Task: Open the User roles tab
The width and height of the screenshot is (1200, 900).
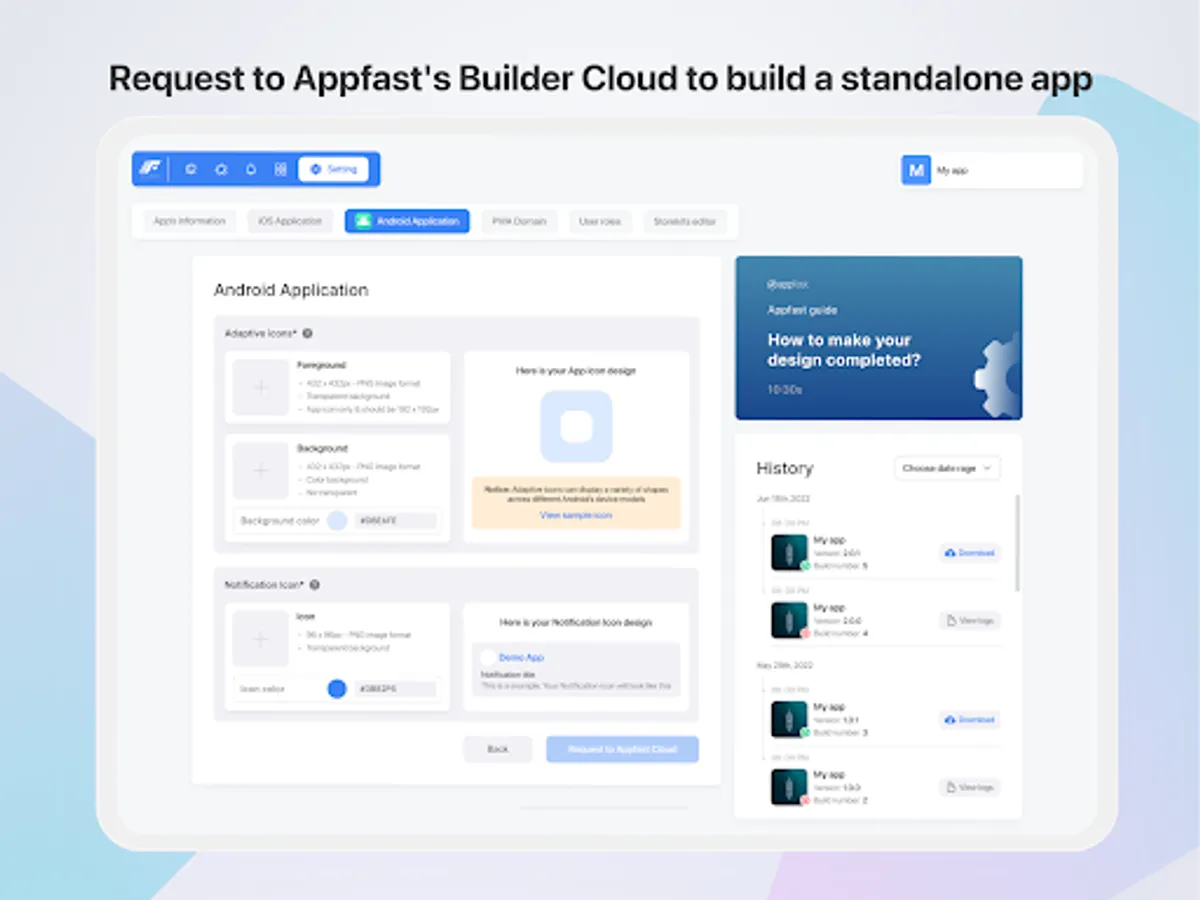Action: click(600, 221)
